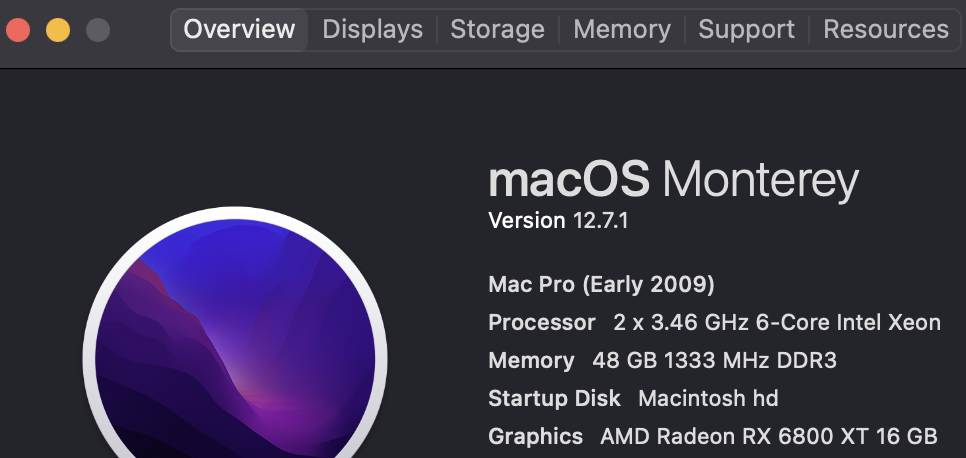Switch to the Resources tab

[x=885, y=29]
